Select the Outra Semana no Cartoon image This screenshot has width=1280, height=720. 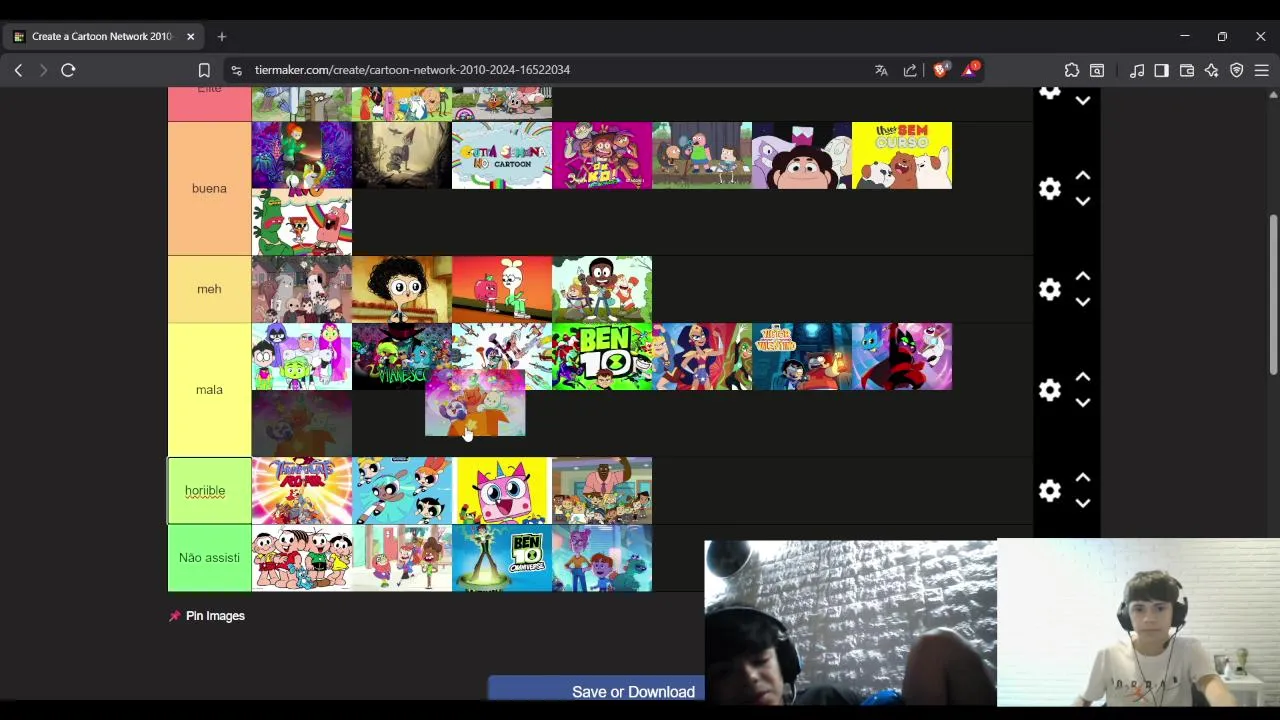tap(502, 155)
